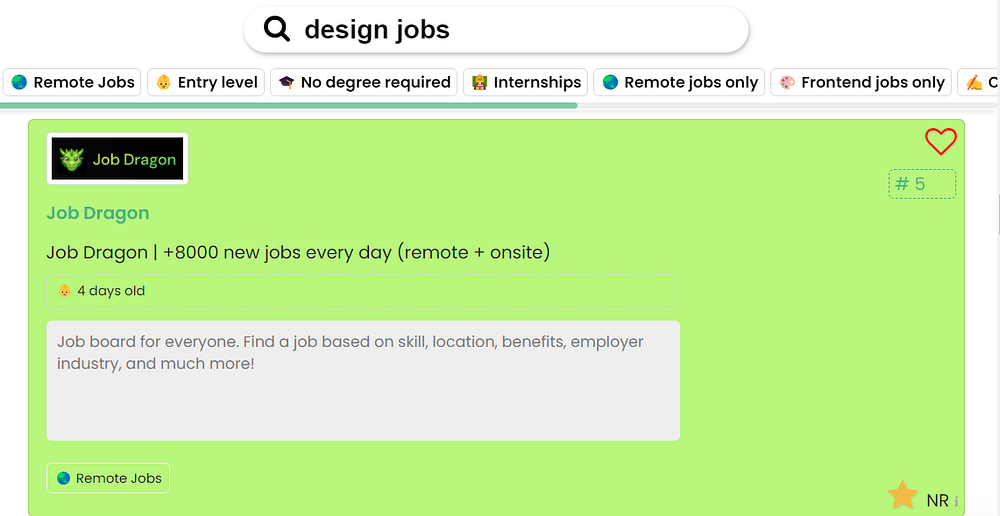Click the green horizontal filter scrollbar
Viewport: 1000px width, 516px height.
point(288,105)
